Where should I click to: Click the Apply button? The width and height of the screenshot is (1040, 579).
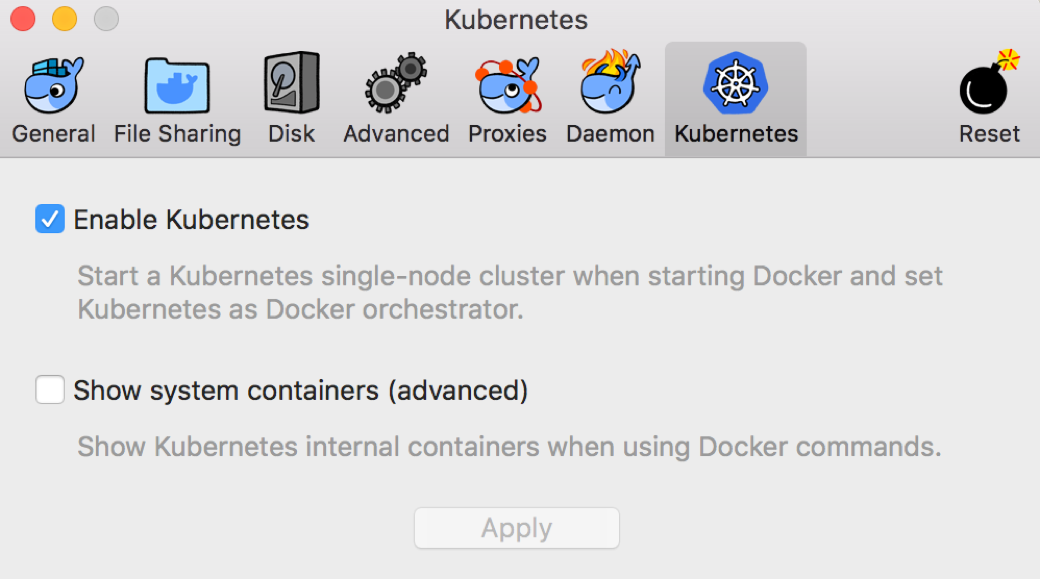[x=517, y=528]
